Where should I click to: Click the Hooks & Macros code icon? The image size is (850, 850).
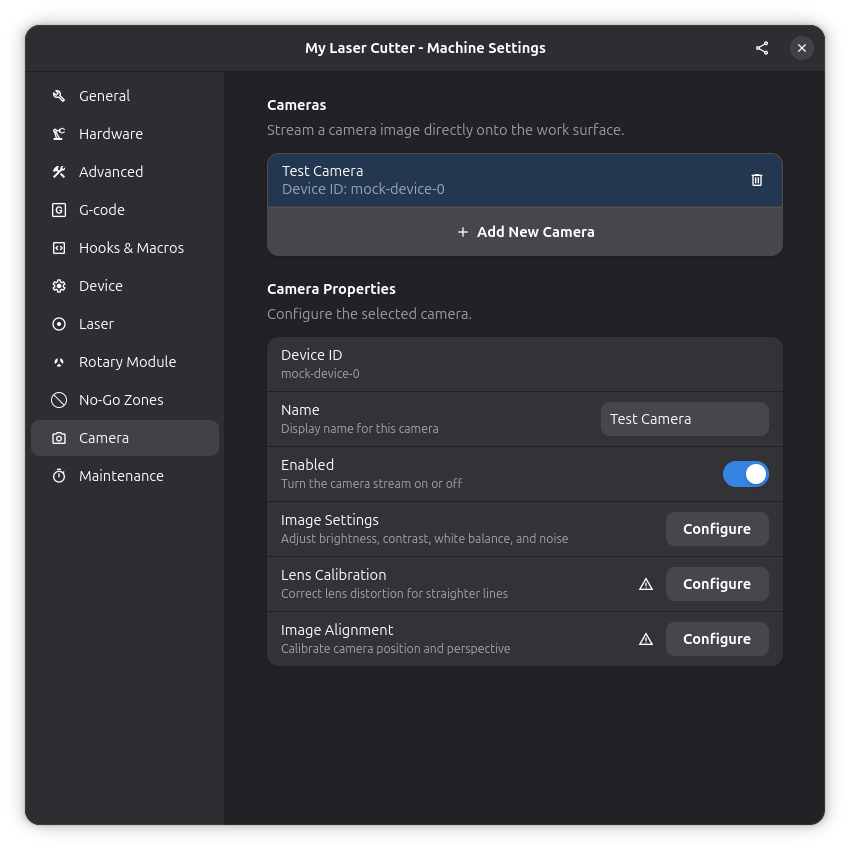[59, 248]
